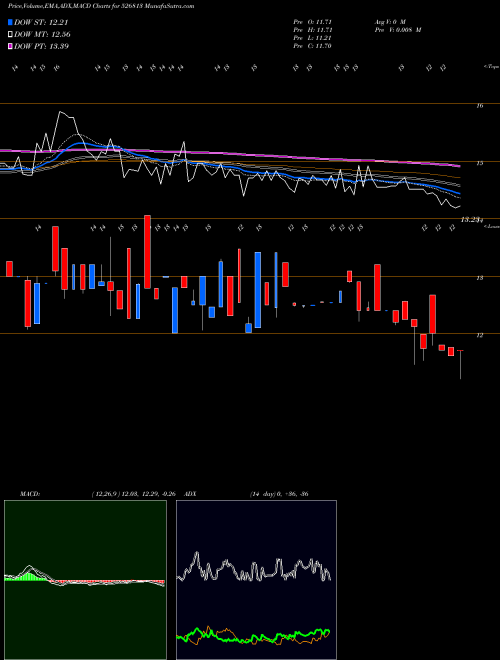The width and height of the screenshot is (500, 660).
Task: Click the 'ADX' indicator heading
Action: (x=190, y=494)
